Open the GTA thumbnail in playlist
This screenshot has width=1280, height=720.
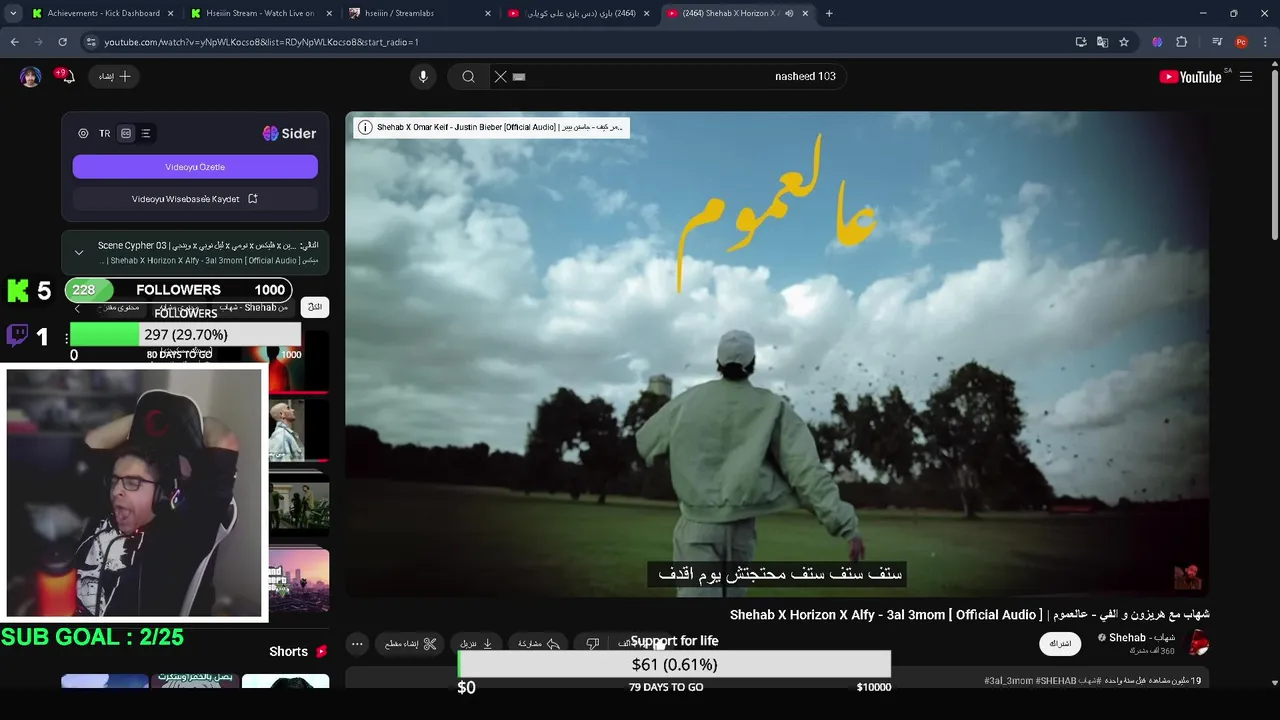point(299,581)
